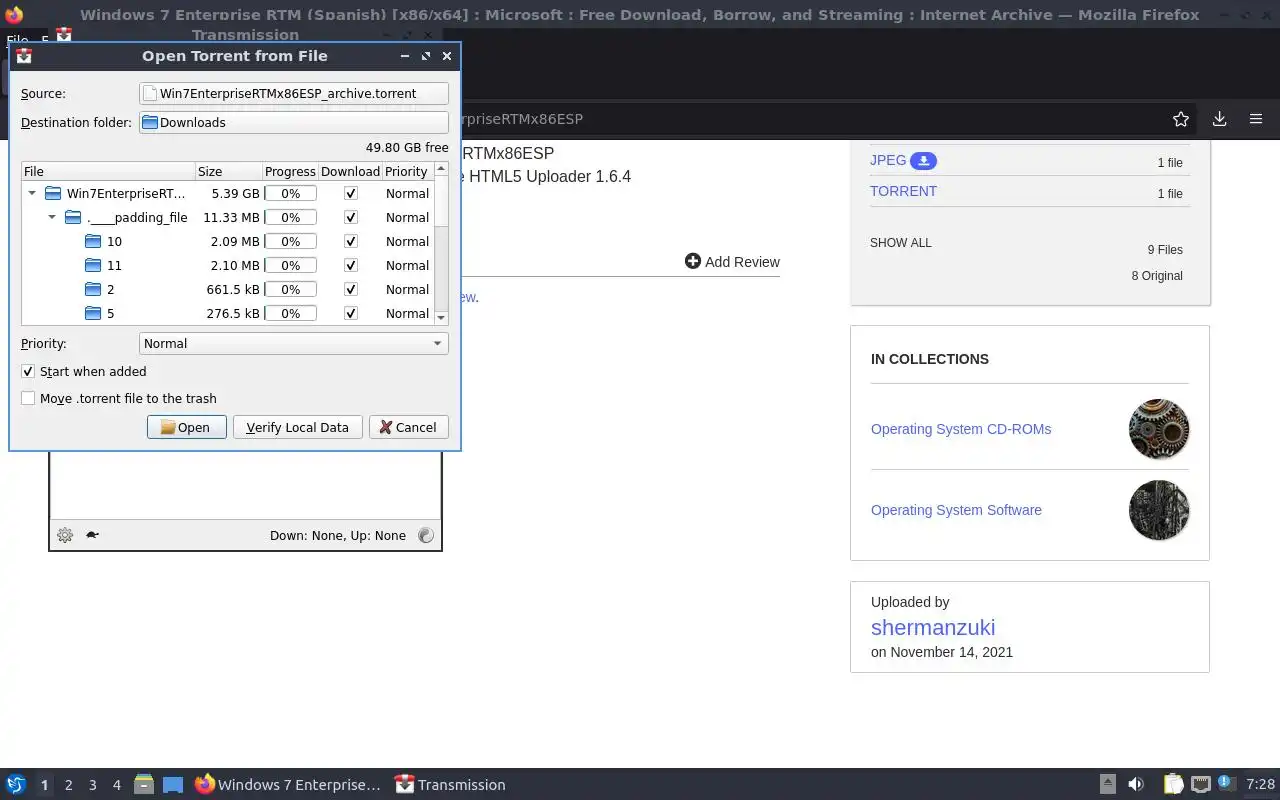Switch to Transmission taskbar entry

click(x=450, y=785)
